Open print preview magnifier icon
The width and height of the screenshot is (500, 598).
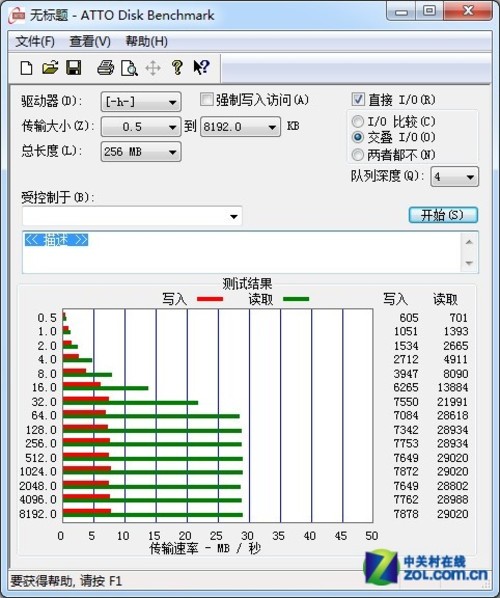tap(129, 68)
